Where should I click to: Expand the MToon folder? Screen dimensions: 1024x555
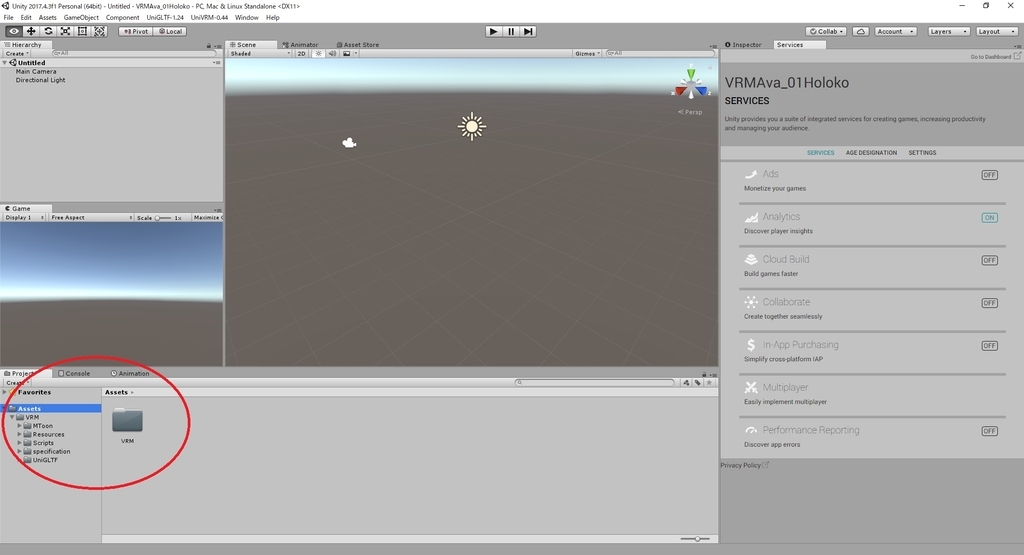pos(20,426)
